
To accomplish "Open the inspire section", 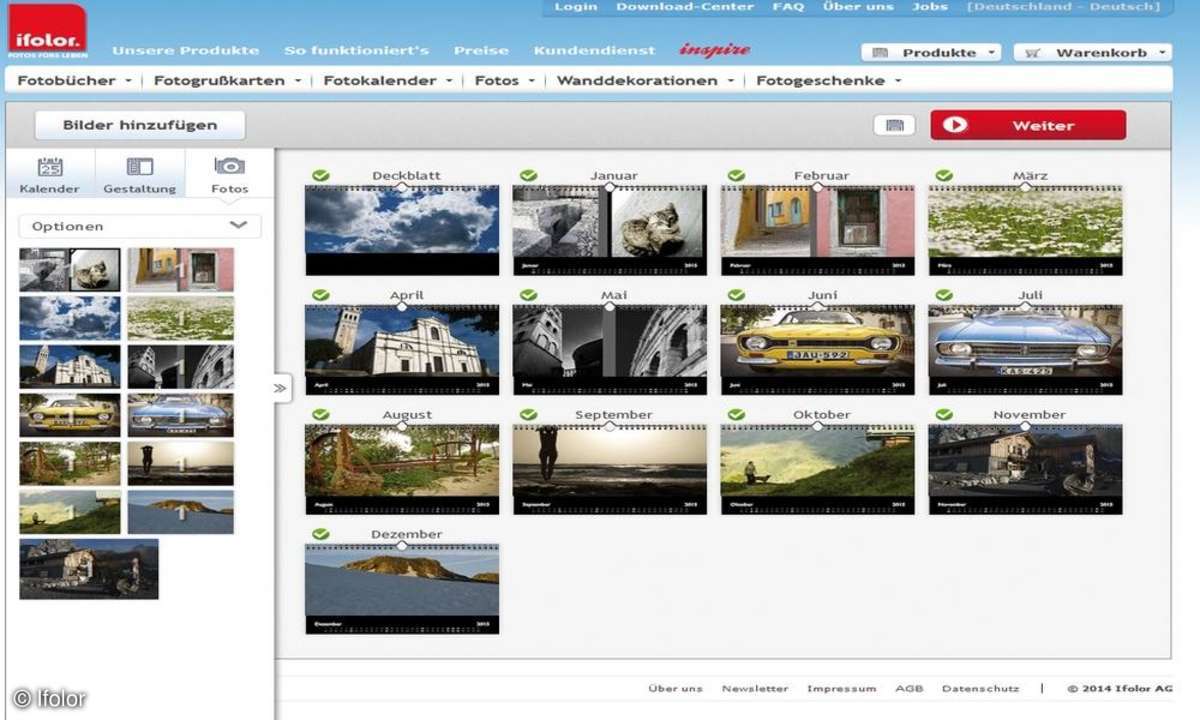I will pyautogui.click(x=714, y=50).
